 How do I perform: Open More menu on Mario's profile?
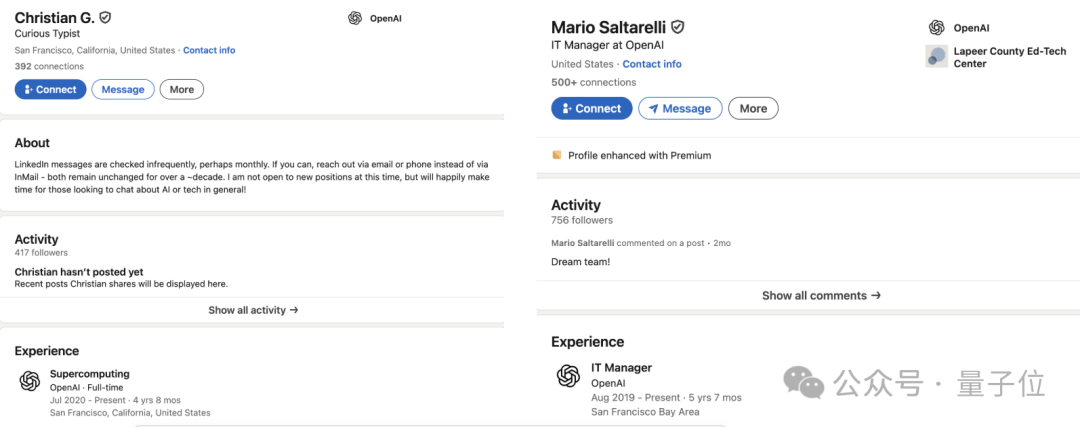pos(753,108)
